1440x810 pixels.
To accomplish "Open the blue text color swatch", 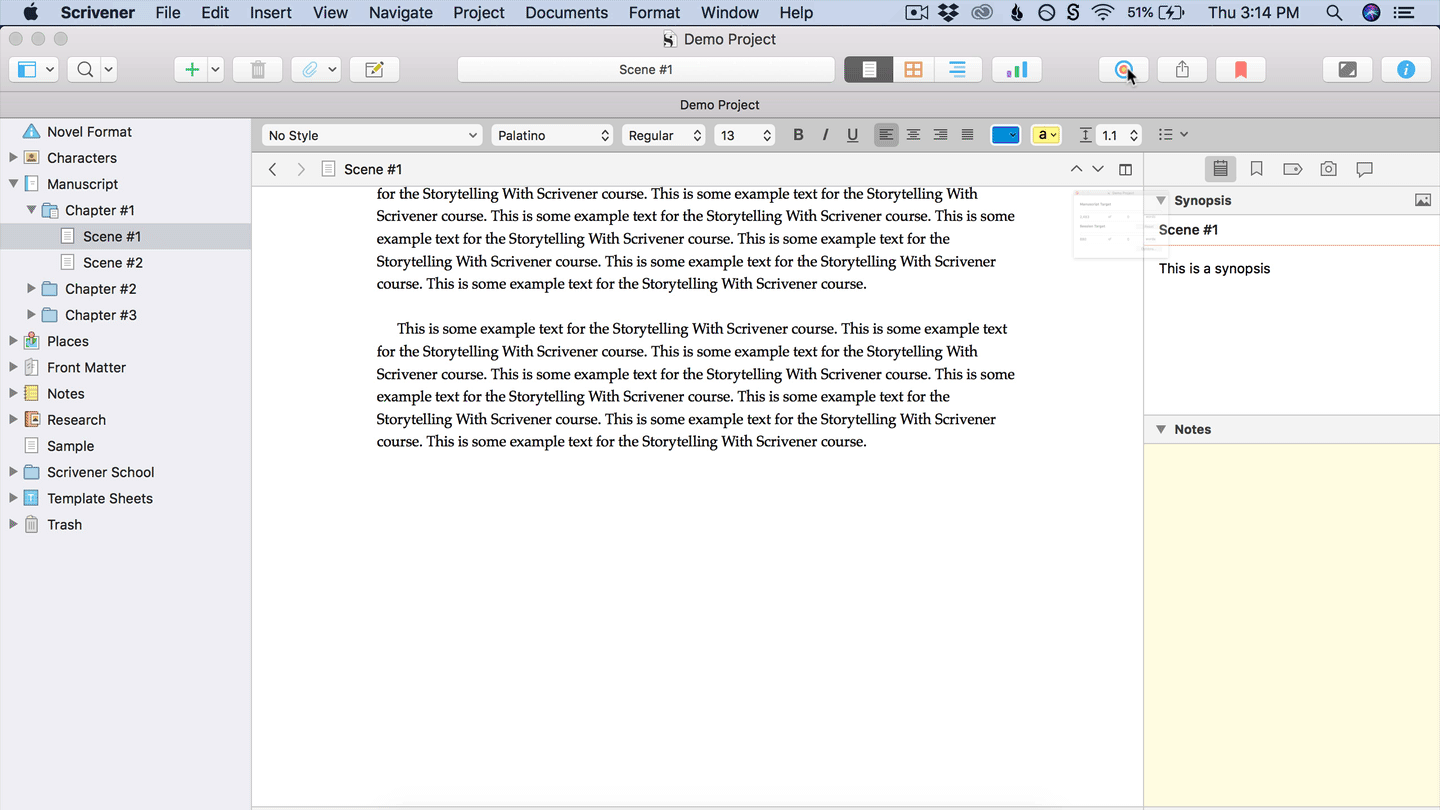I will point(1005,135).
